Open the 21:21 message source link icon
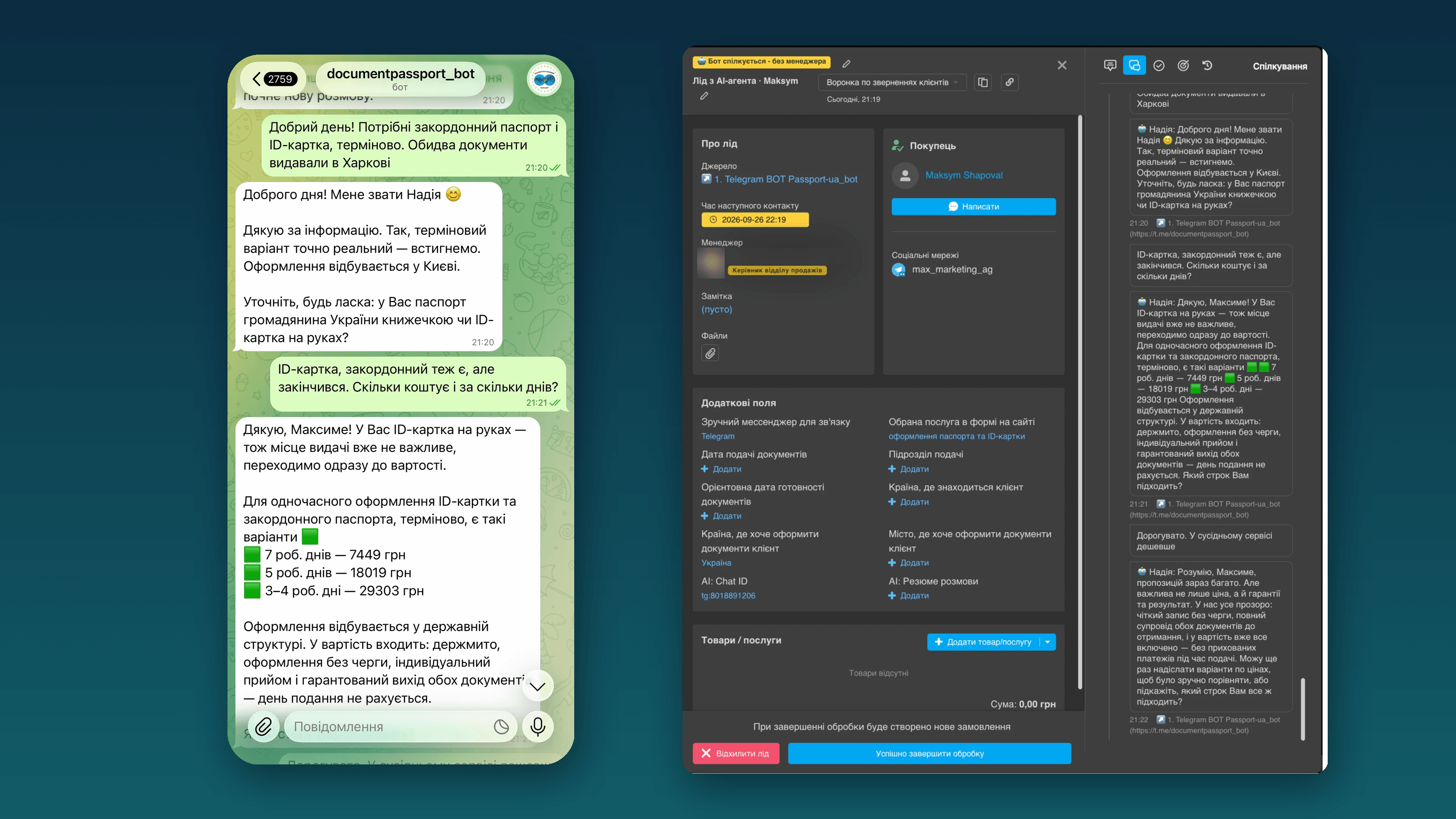Screen dimensions: 1456x819 pos(1160,504)
